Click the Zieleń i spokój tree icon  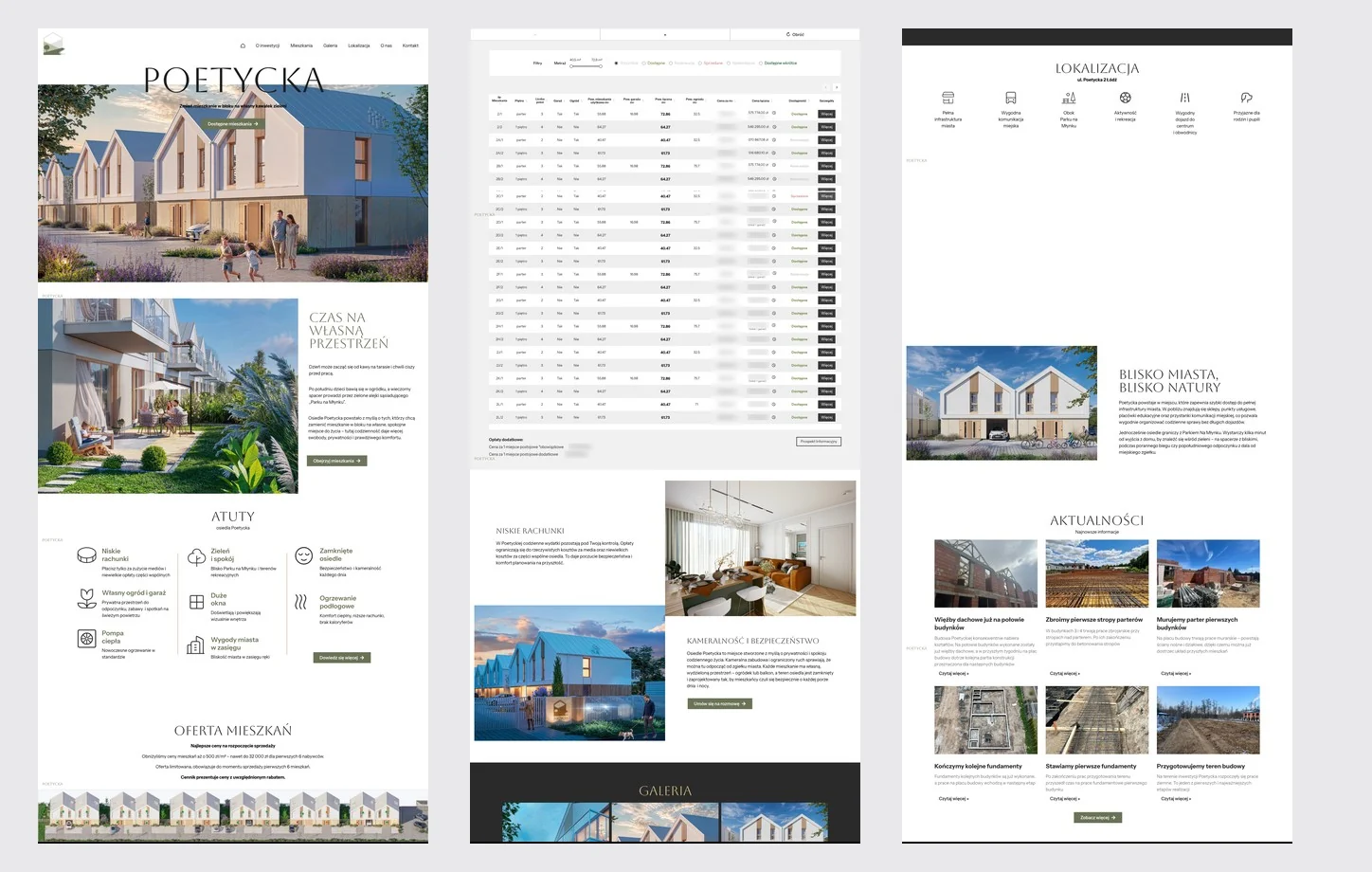pos(196,556)
